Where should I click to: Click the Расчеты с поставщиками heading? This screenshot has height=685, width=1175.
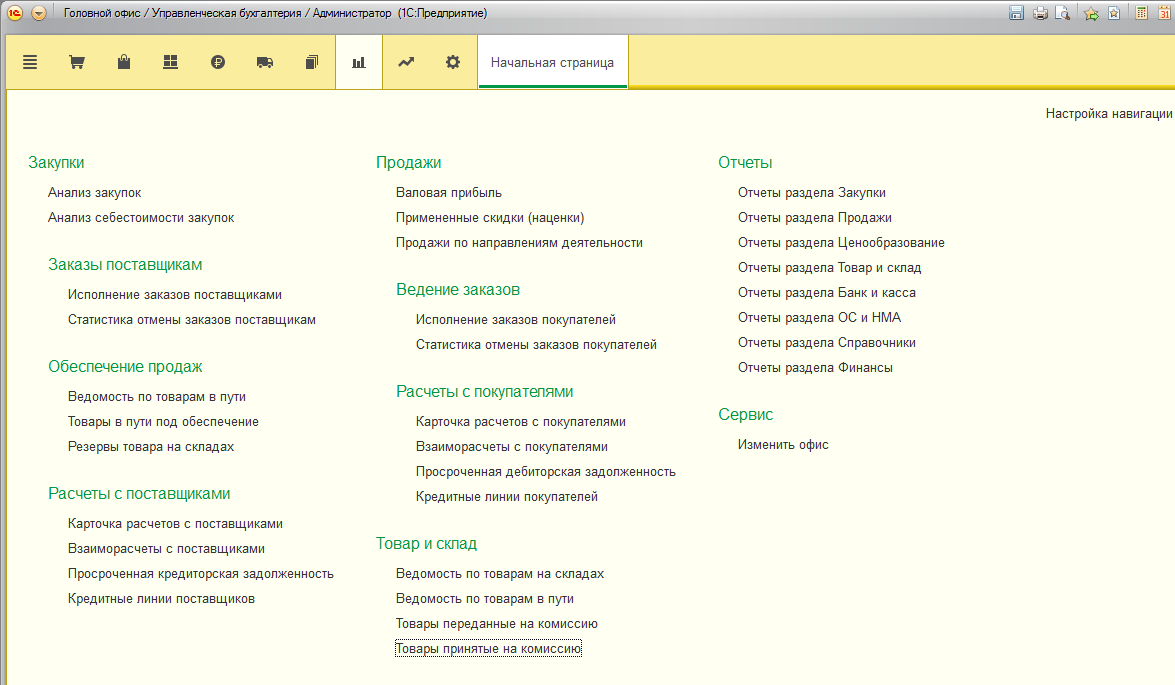pos(139,493)
